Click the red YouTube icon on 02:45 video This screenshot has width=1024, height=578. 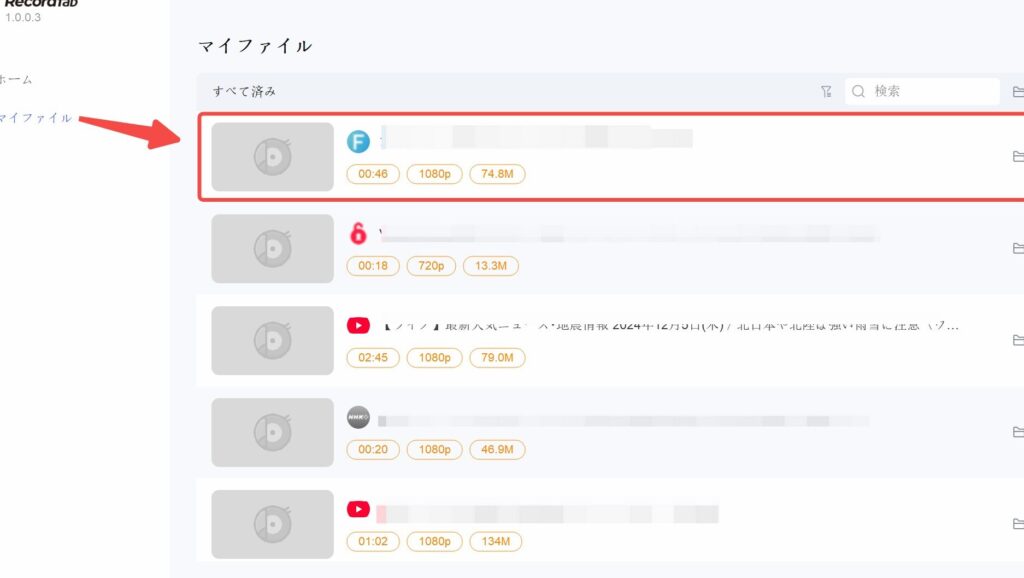coord(358,326)
